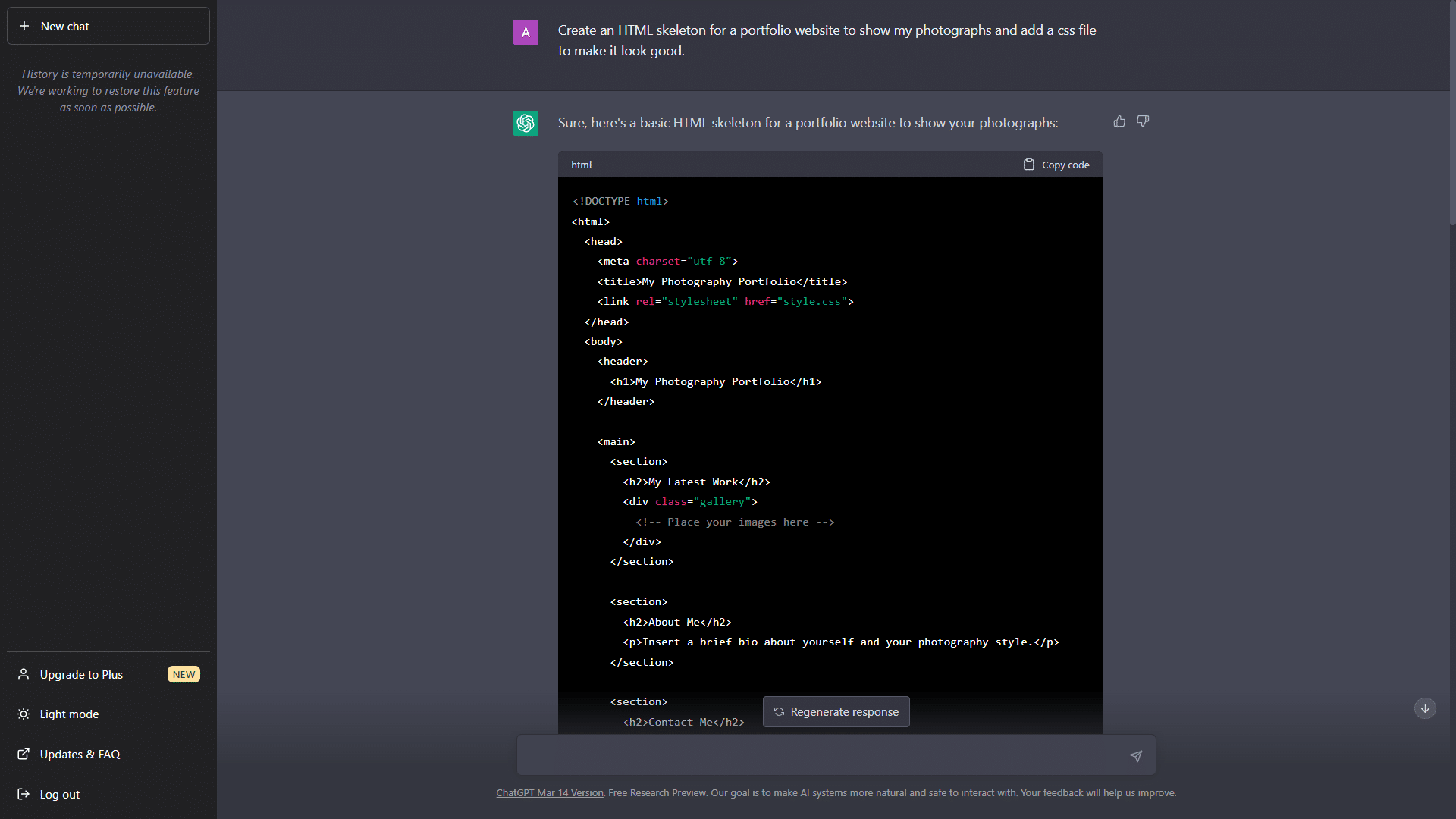Select the html language tab label

coord(581,164)
